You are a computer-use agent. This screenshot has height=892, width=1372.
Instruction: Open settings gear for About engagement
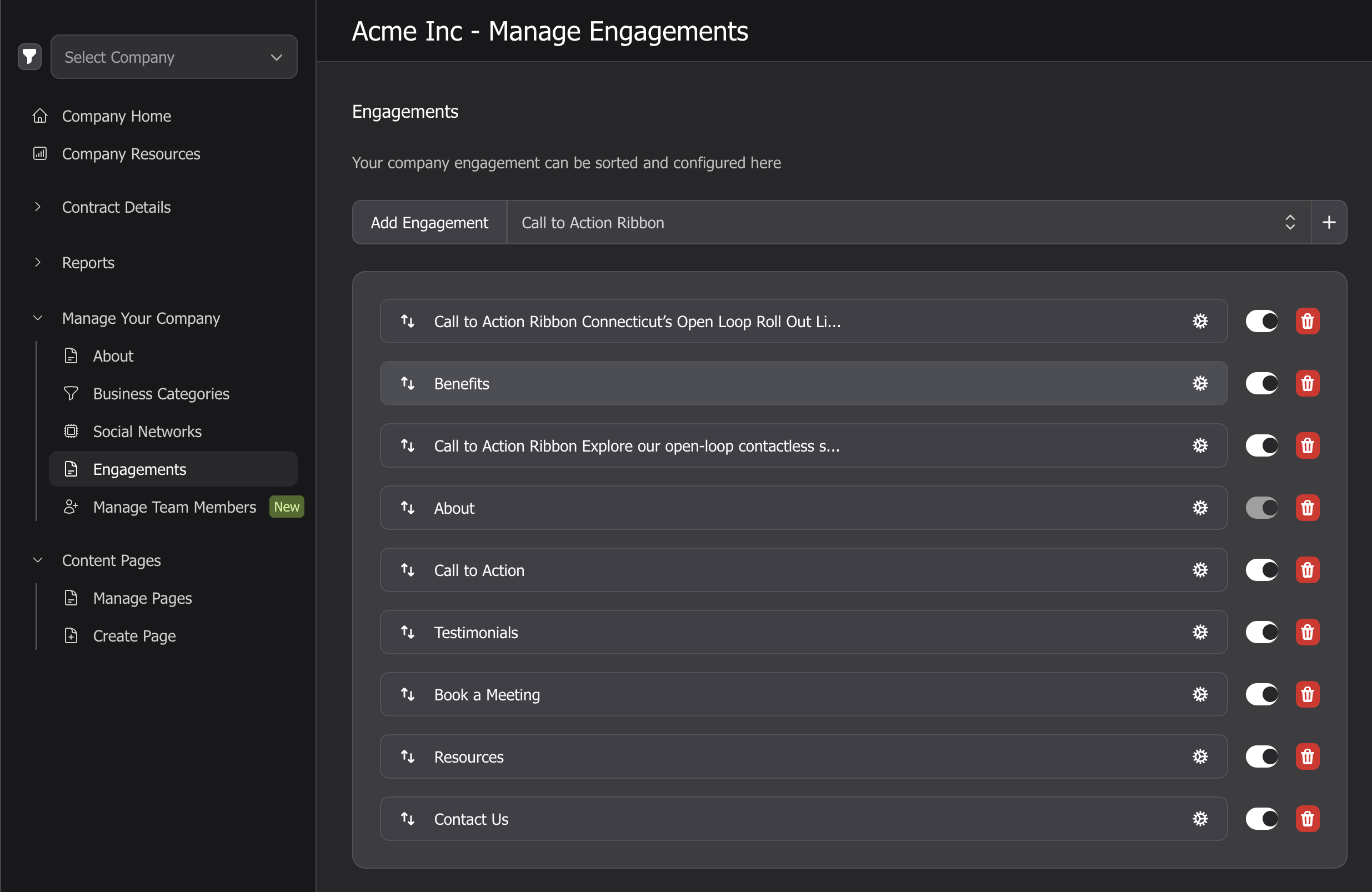tap(1200, 508)
